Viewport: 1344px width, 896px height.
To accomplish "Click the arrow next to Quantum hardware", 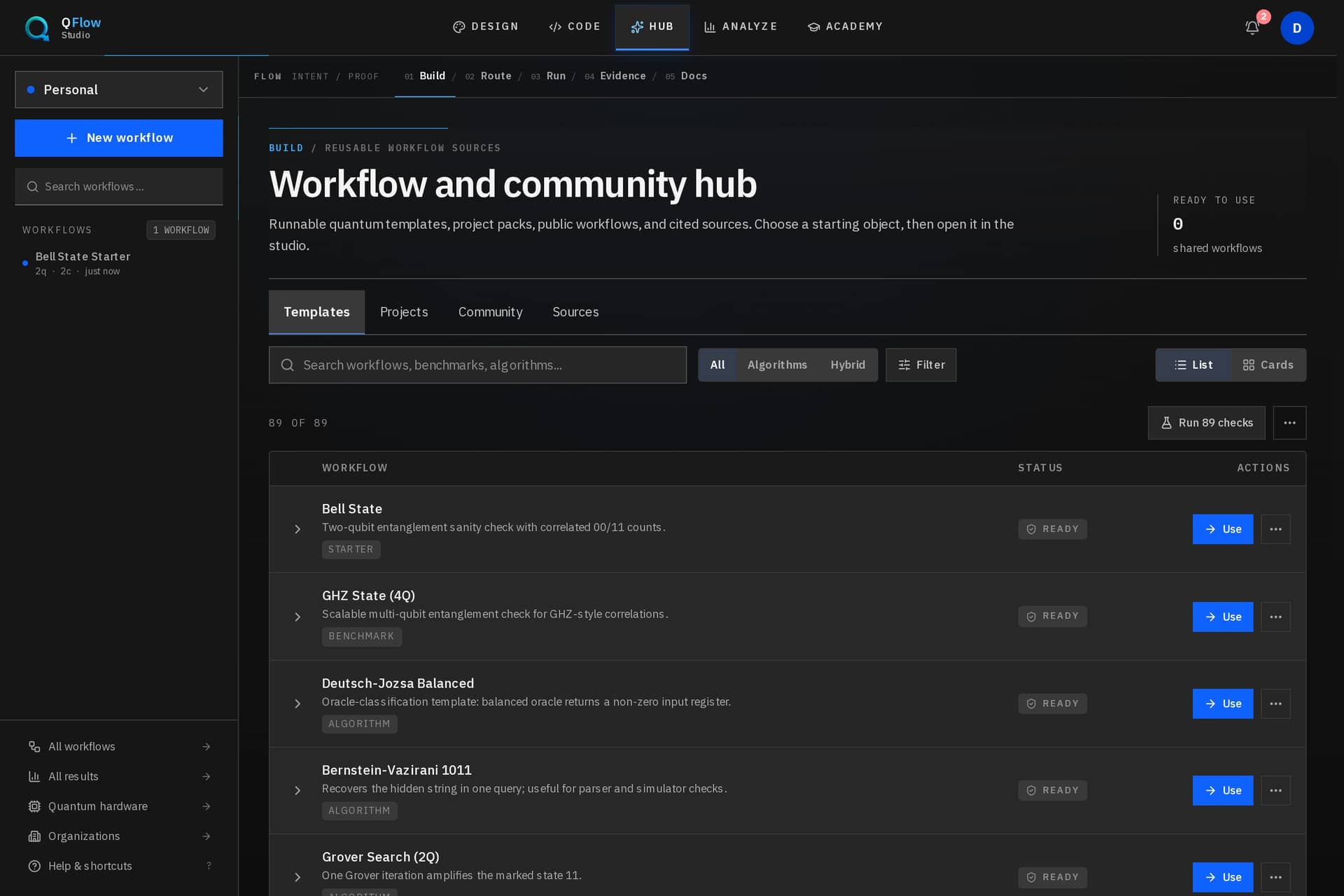I will tap(206, 806).
